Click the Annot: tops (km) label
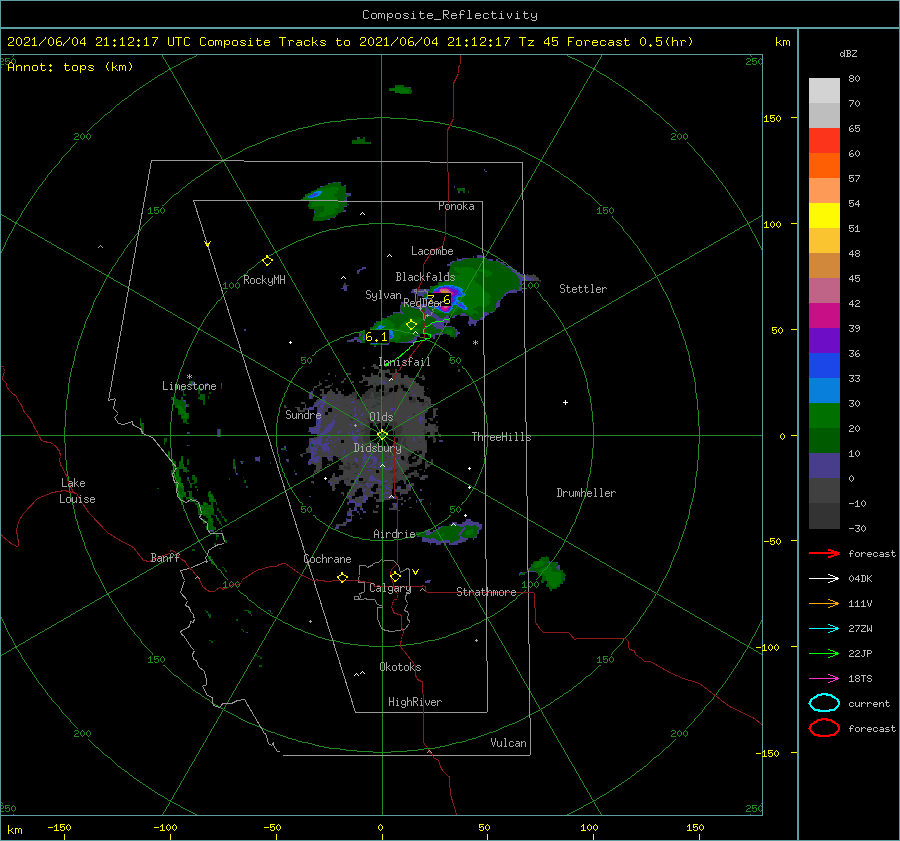This screenshot has width=900, height=841. (x=70, y=67)
